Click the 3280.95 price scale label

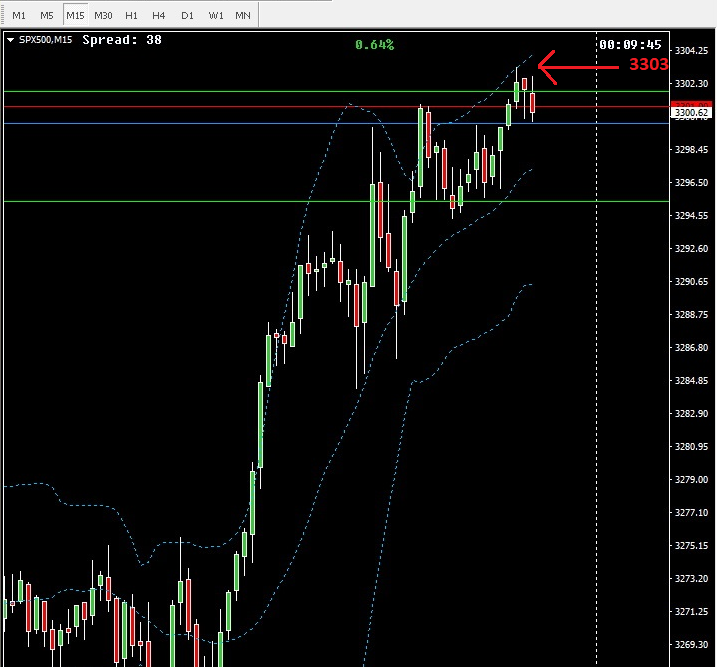click(x=691, y=446)
